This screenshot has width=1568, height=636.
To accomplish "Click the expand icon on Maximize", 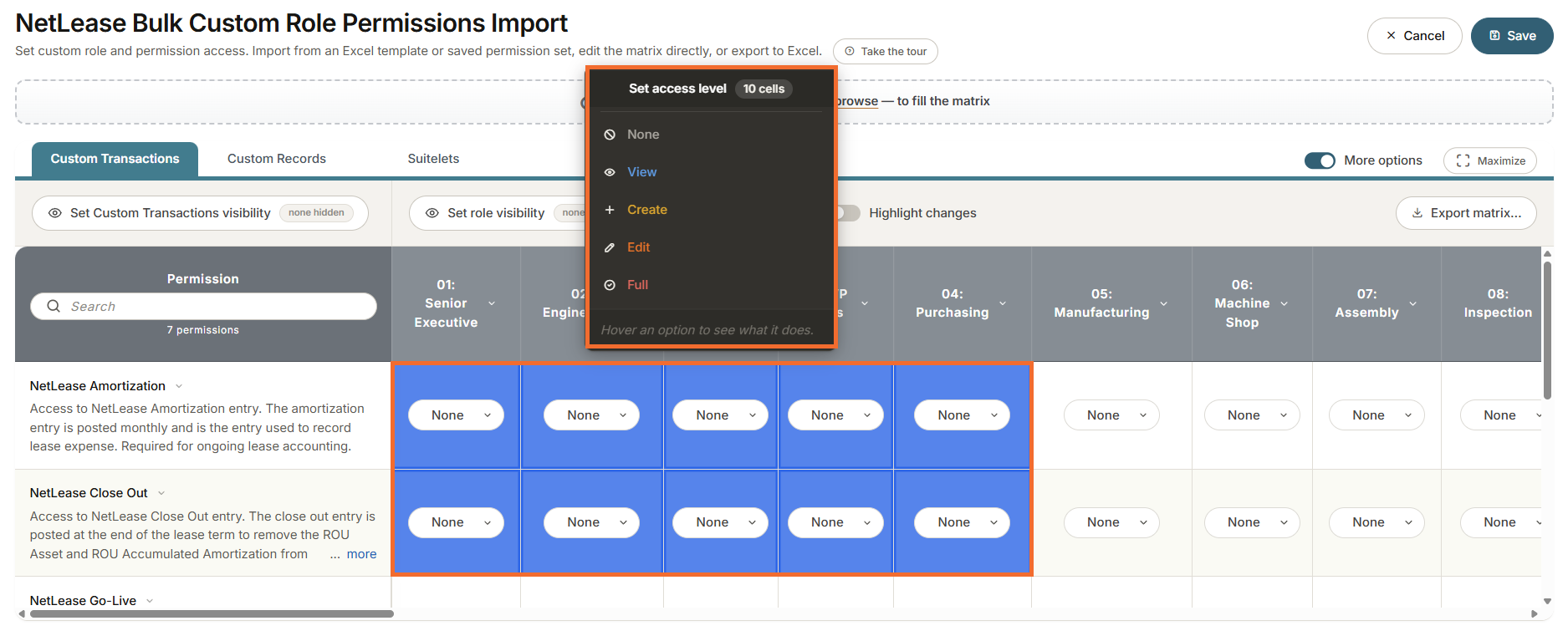I will [x=1463, y=160].
